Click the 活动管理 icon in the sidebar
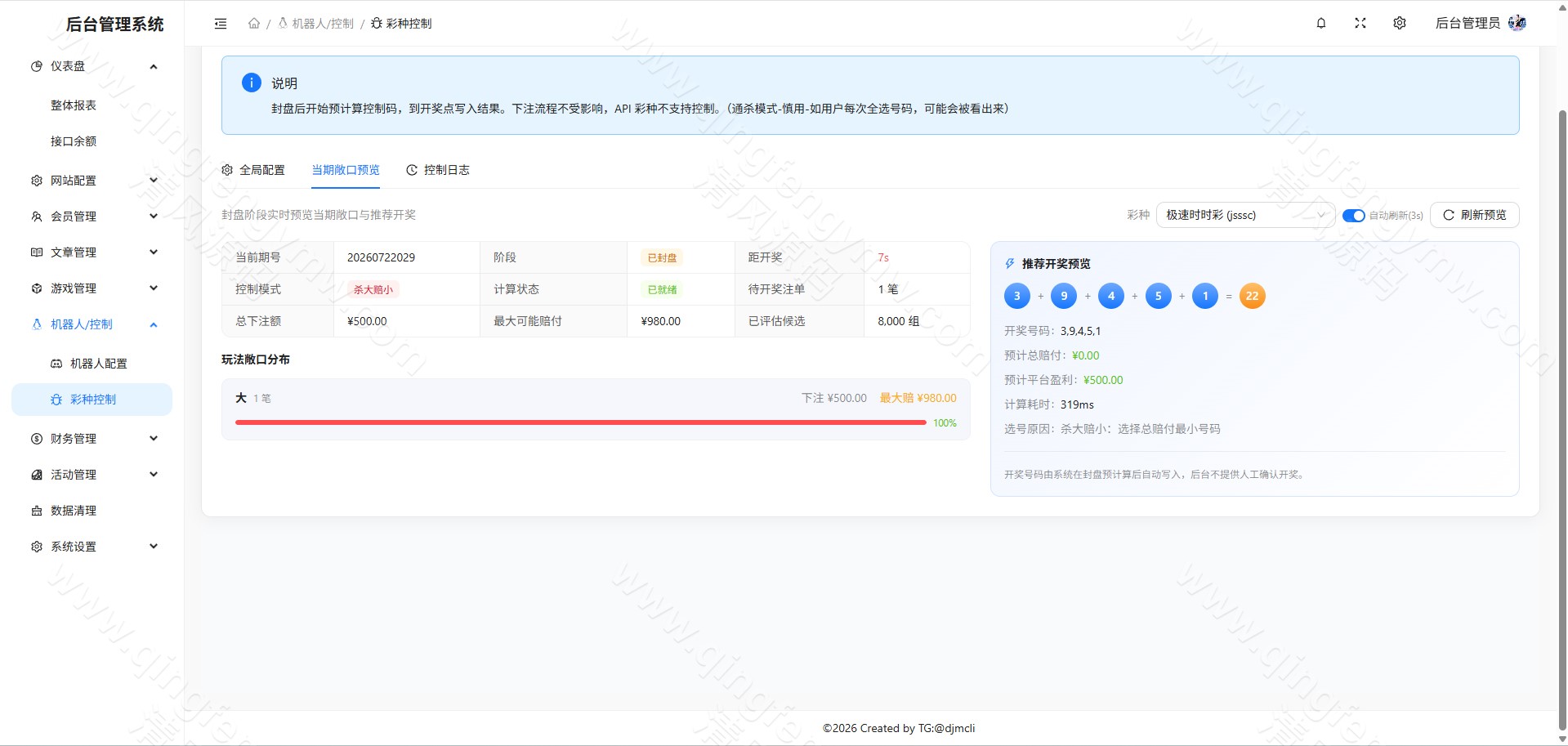 (37, 475)
